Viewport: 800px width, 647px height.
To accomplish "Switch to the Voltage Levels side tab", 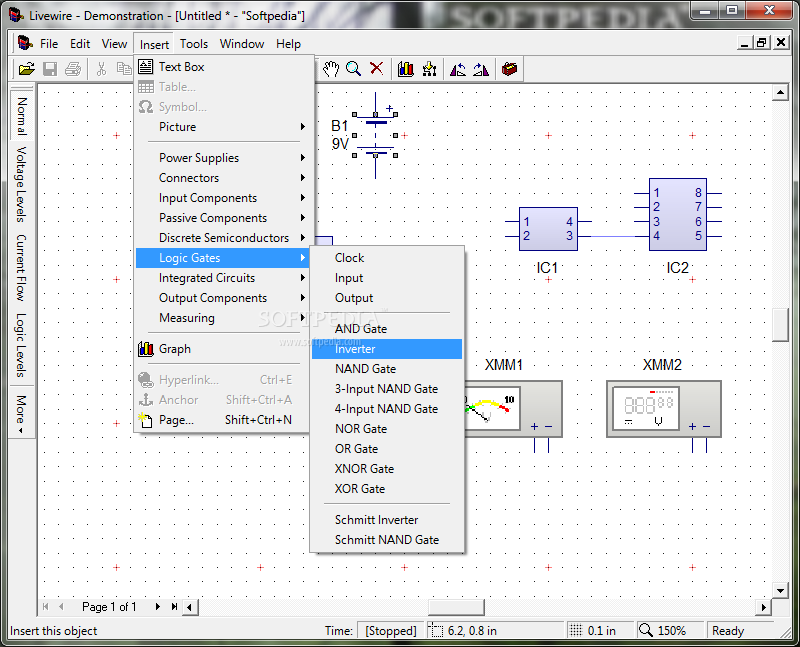I will coord(21,184).
